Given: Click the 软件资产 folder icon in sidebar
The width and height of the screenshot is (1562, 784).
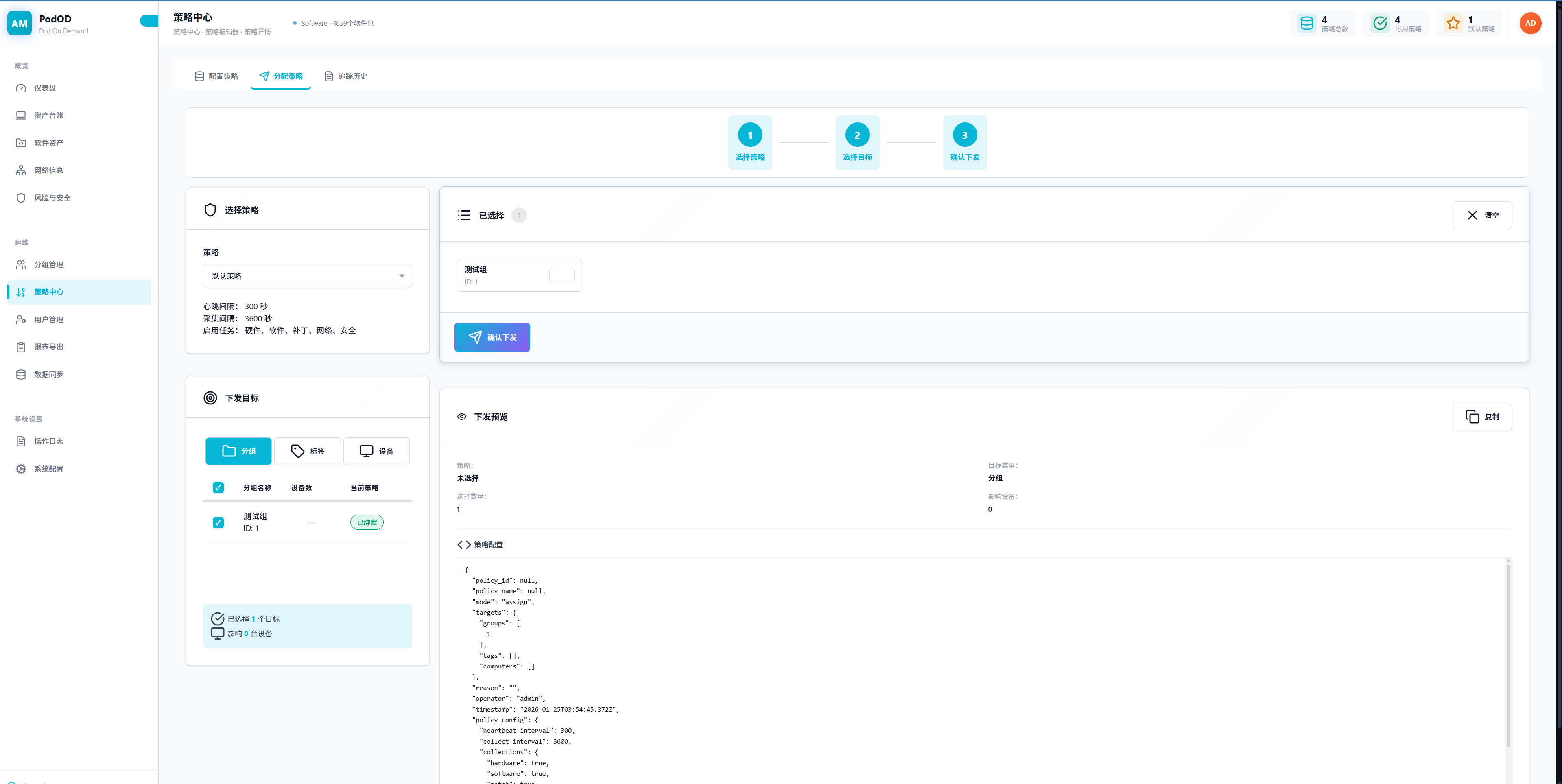Looking at the screenshot, I should click(21, 143).
